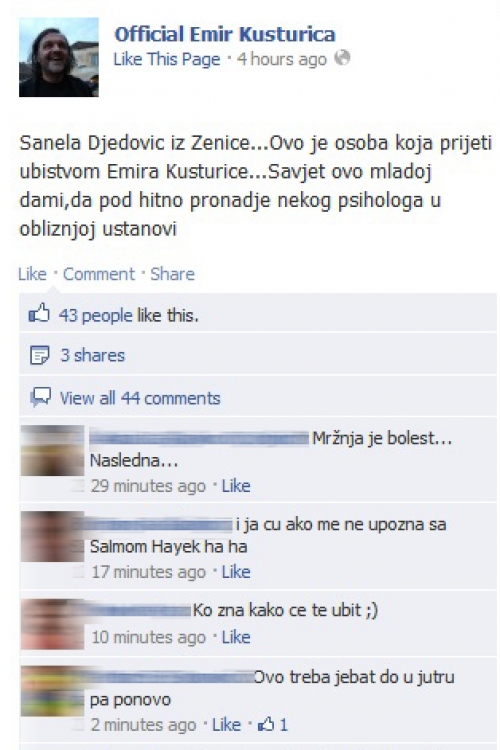Like the main post
This screenshot has width=500, height=750.
(x=32, y=274)
